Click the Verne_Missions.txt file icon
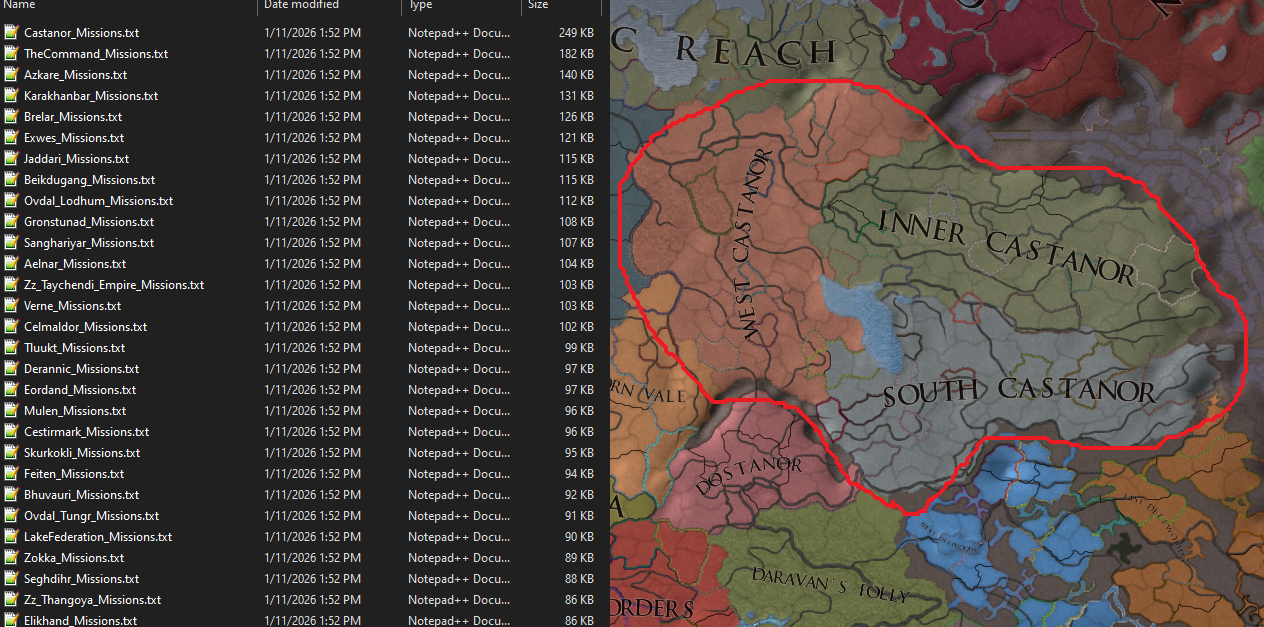 pos(11,306)
